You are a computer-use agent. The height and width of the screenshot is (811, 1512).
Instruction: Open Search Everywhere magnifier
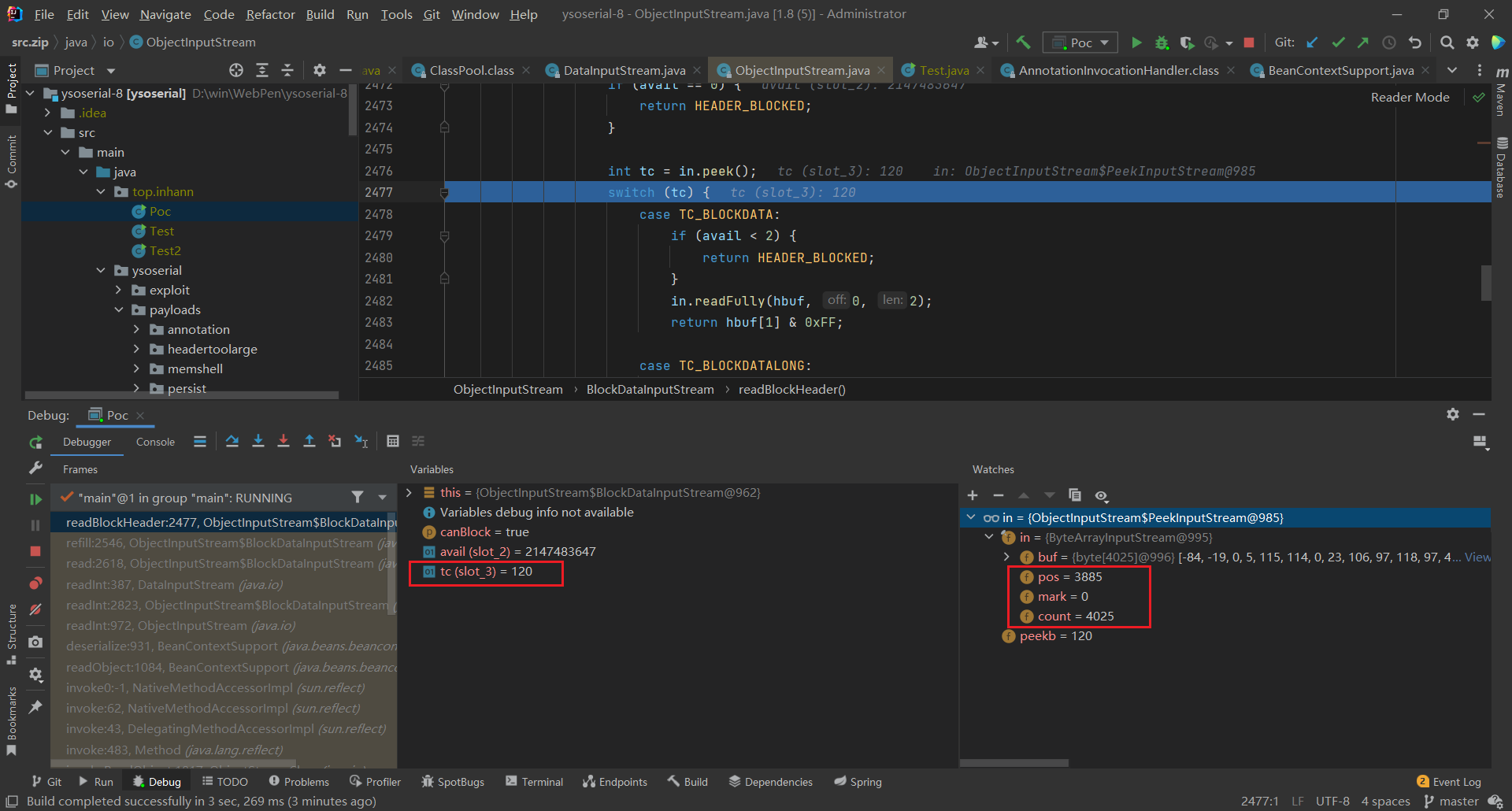1447,43
